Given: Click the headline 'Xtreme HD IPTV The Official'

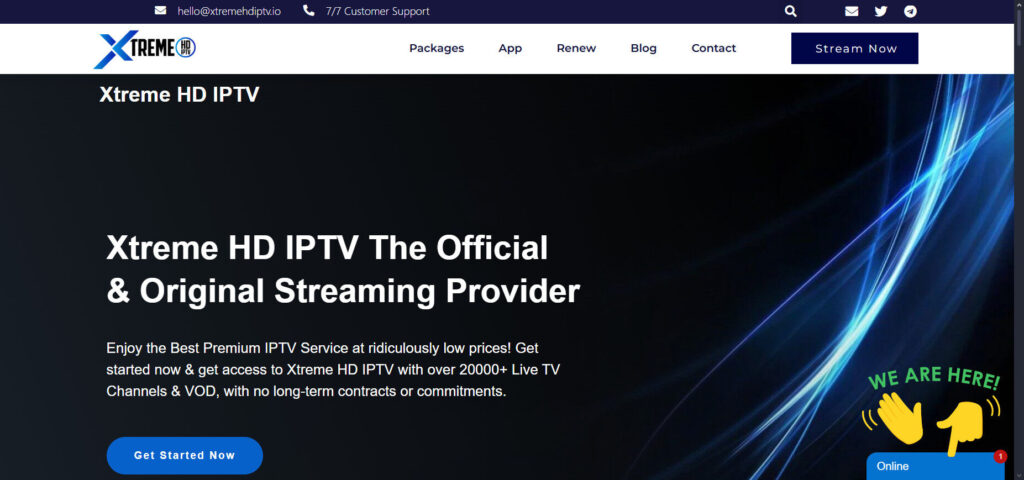Looking at the screenshot, I should pos(327,248).
